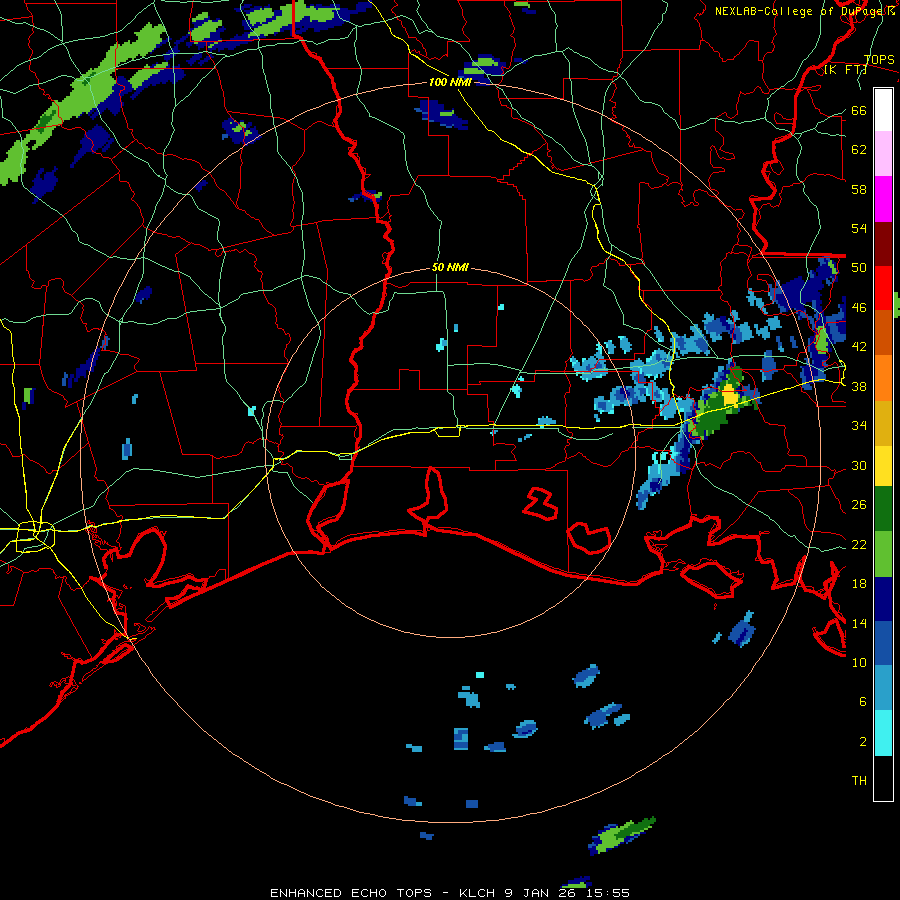Click the 66 value on the scale
The height and width of the screenshot is (900, 900).
859,111
